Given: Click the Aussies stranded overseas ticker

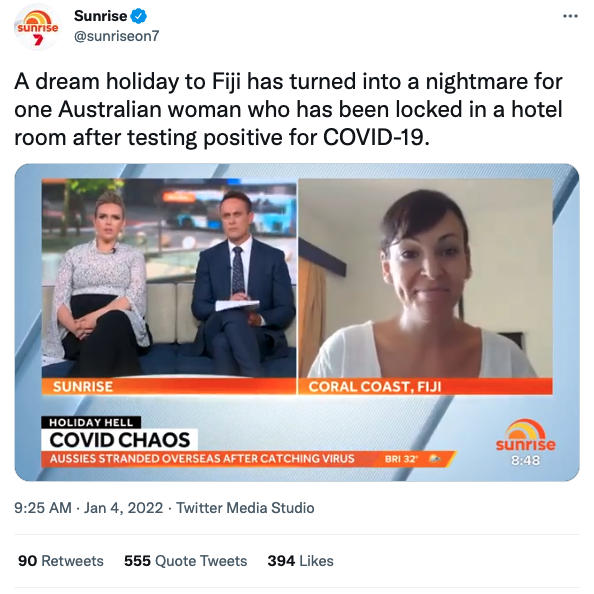Looking at the screenshot, I should (x=202, y=459).
